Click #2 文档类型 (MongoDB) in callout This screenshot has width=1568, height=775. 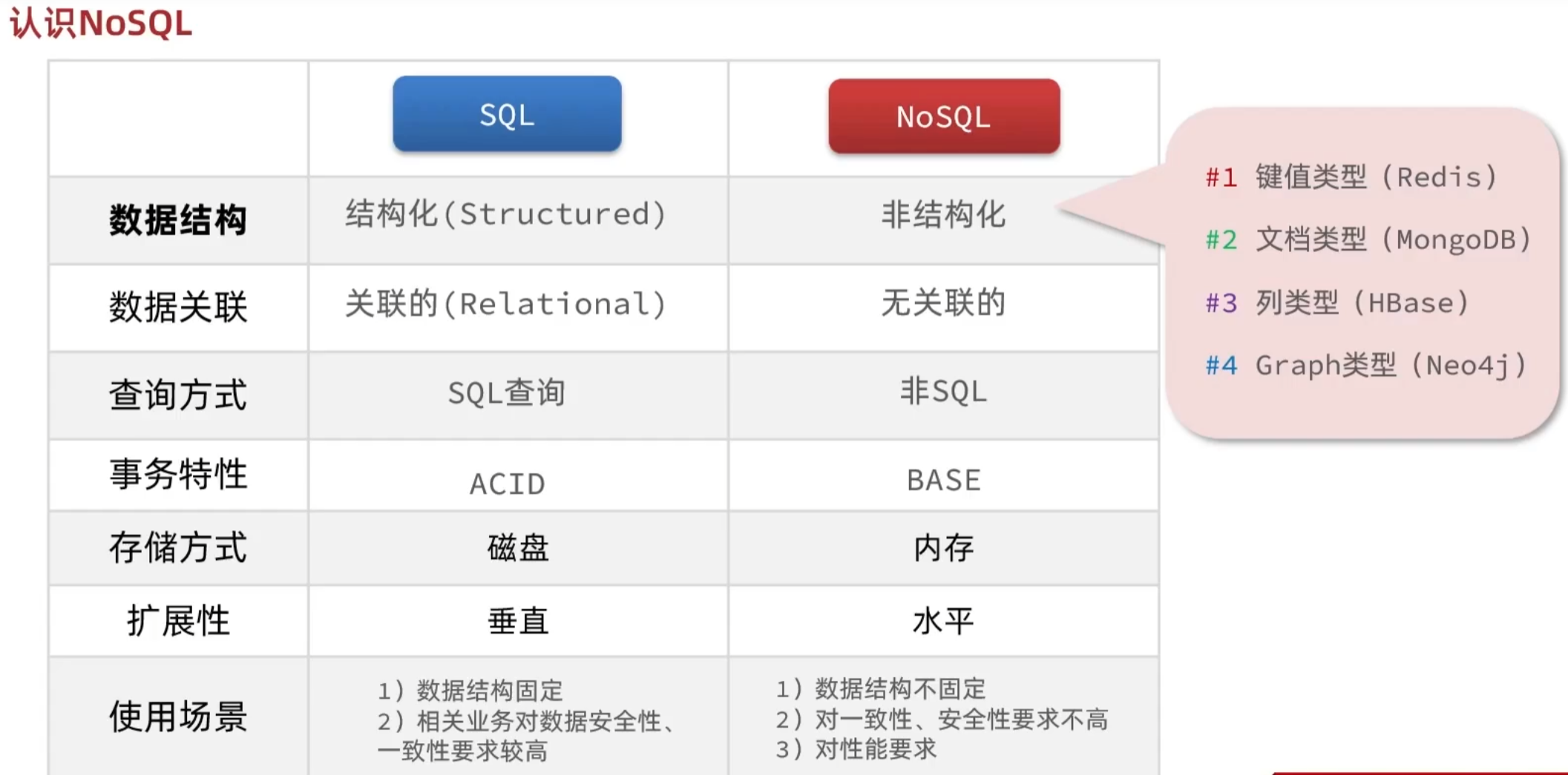click(1368, 240)
